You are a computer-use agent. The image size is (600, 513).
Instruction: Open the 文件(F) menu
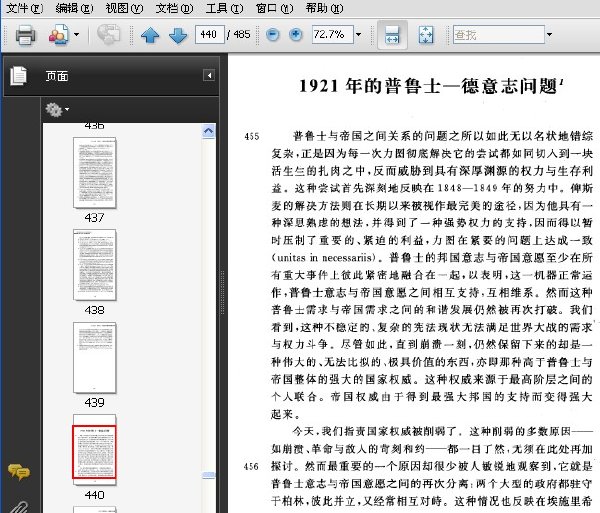point(24,8)
